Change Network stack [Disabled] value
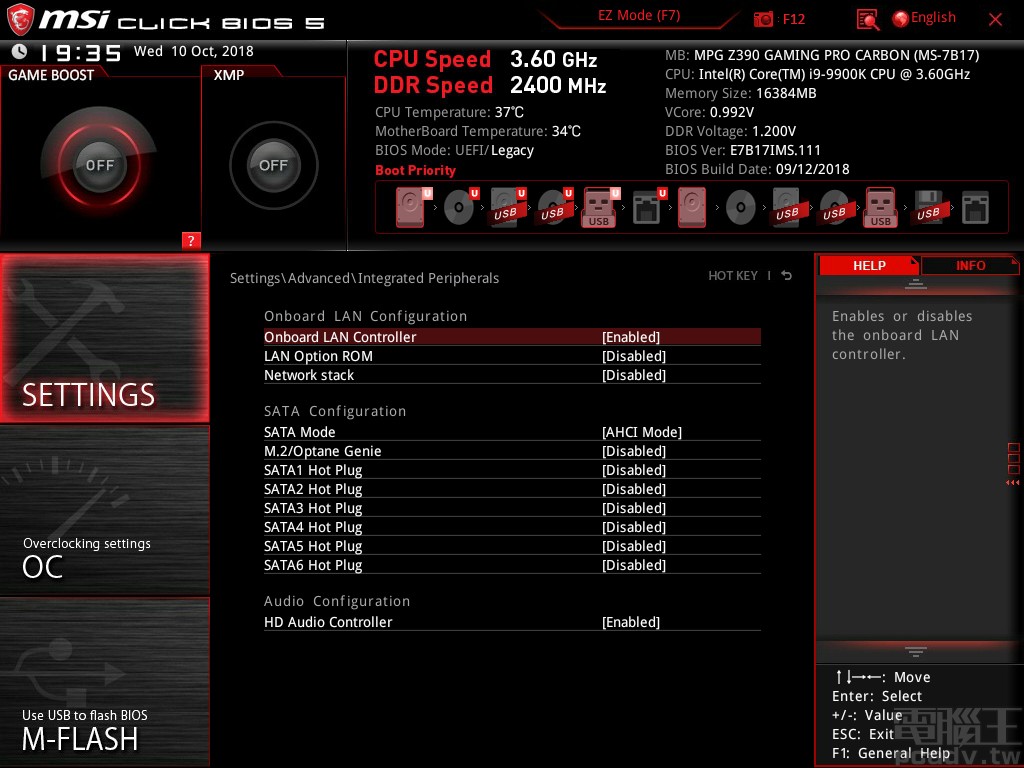The height and width of the screenshot is (768, 1024). 633,375
